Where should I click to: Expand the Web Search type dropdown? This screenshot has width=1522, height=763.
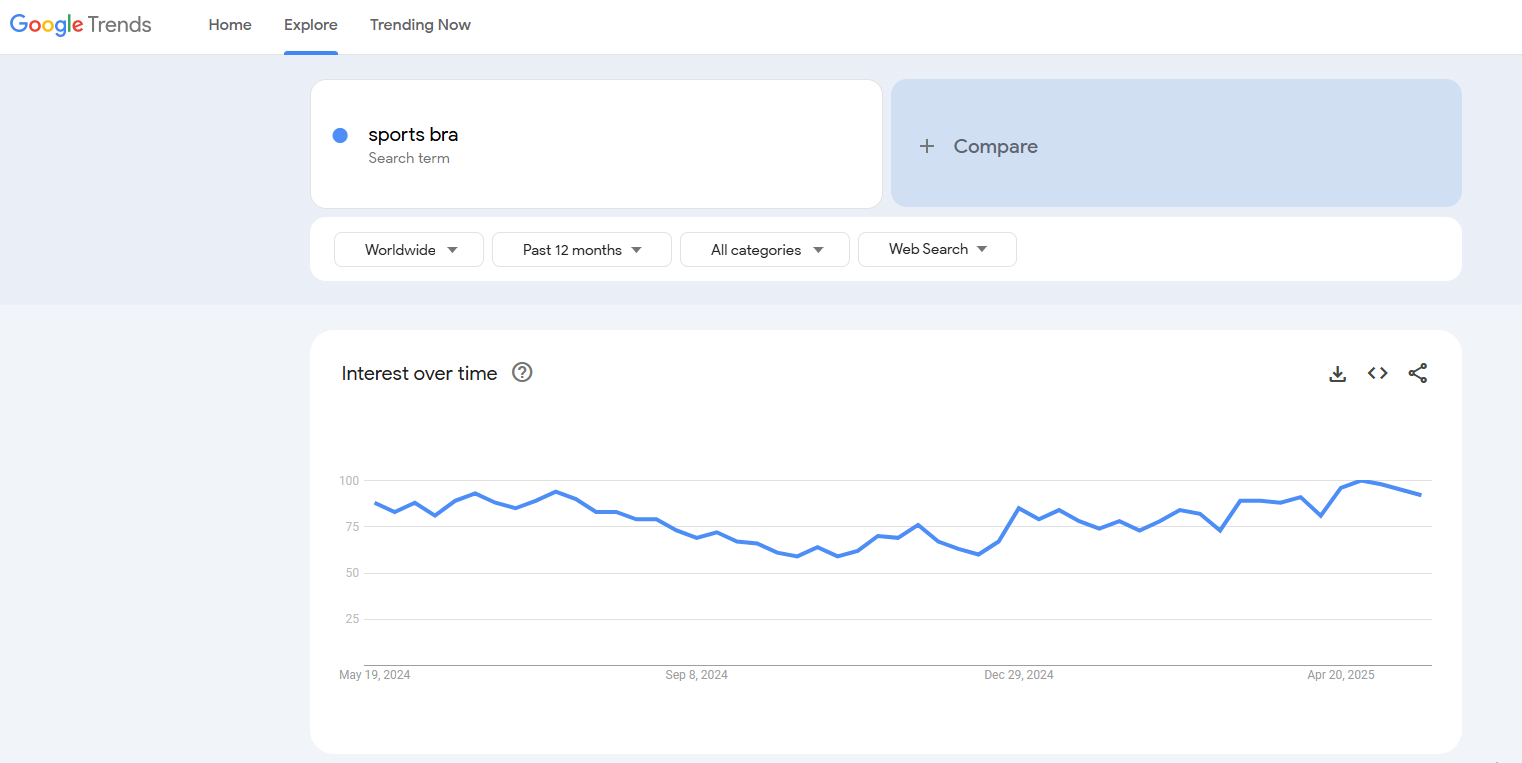pos(937,249)
